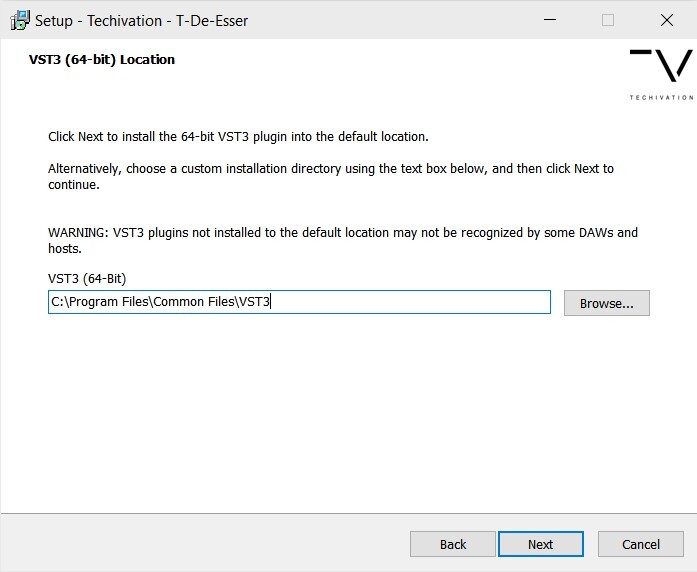Click the 'VST3 (64-Bit)' field label
This screenshot has width=697, height=572.
(x=87, y=279)
